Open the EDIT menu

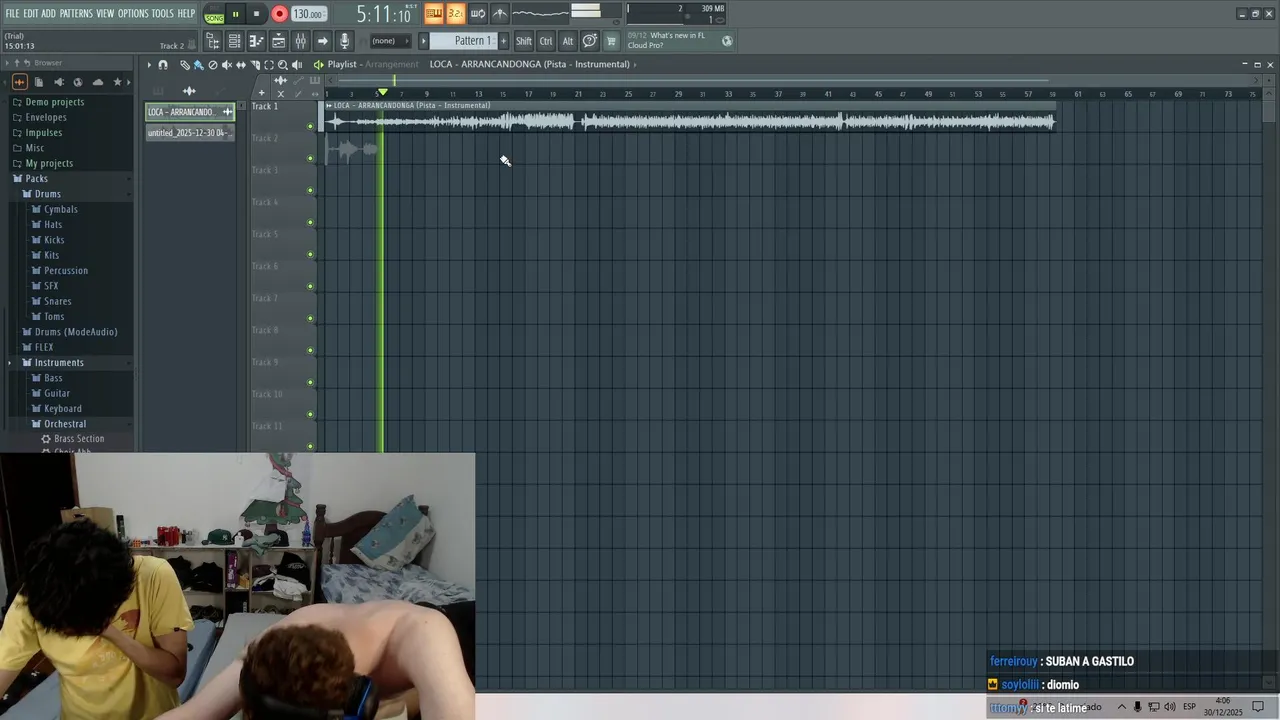tap(31, 14)
